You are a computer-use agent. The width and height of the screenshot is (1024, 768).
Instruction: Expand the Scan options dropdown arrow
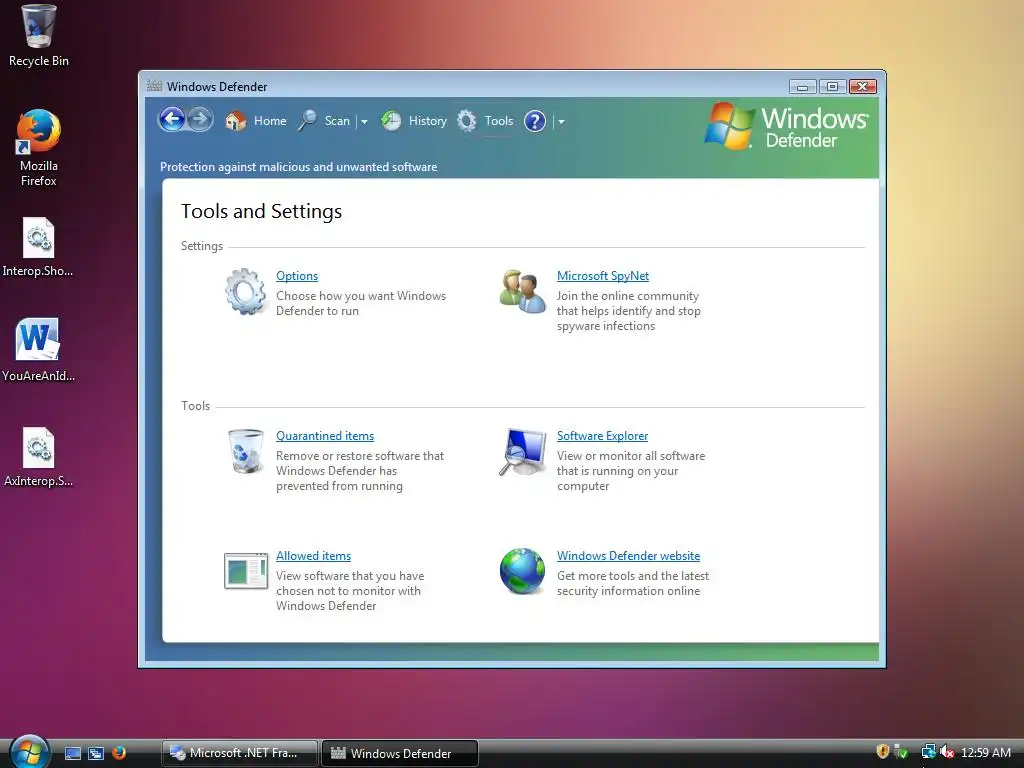[364, 121]
